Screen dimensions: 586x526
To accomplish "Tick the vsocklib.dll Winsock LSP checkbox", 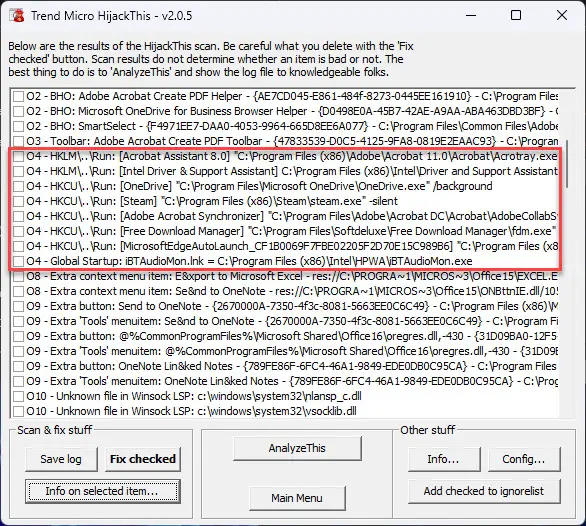I will pos(18,411).
